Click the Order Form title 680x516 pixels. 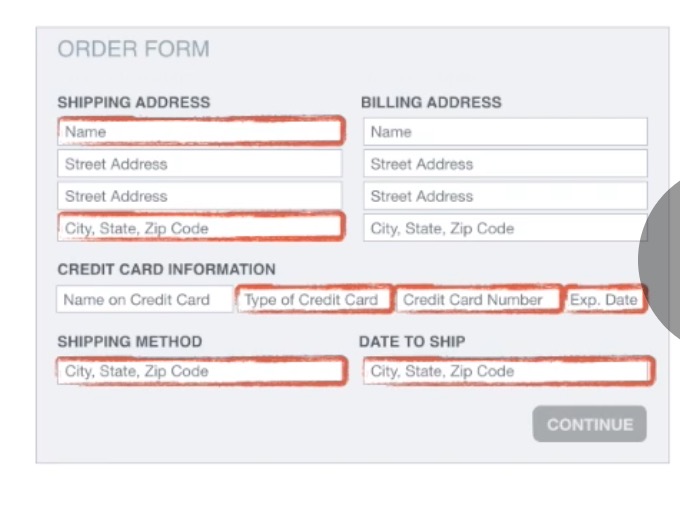(133, 49)
